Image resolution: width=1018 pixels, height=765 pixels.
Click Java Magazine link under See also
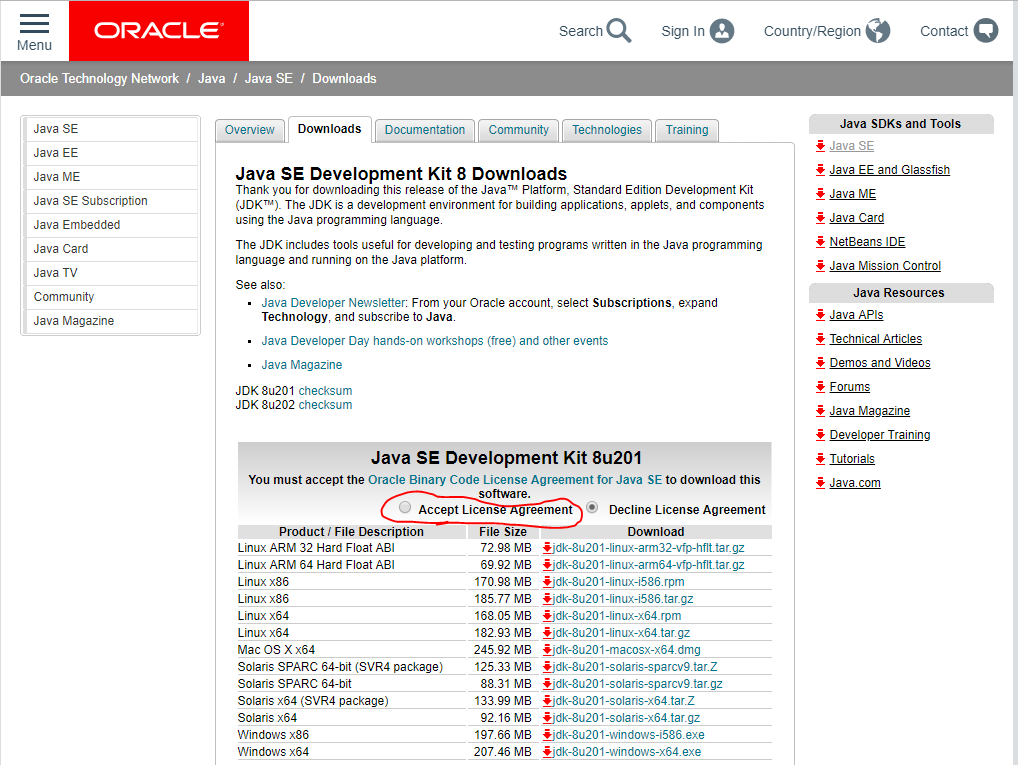tap(302, 365)
